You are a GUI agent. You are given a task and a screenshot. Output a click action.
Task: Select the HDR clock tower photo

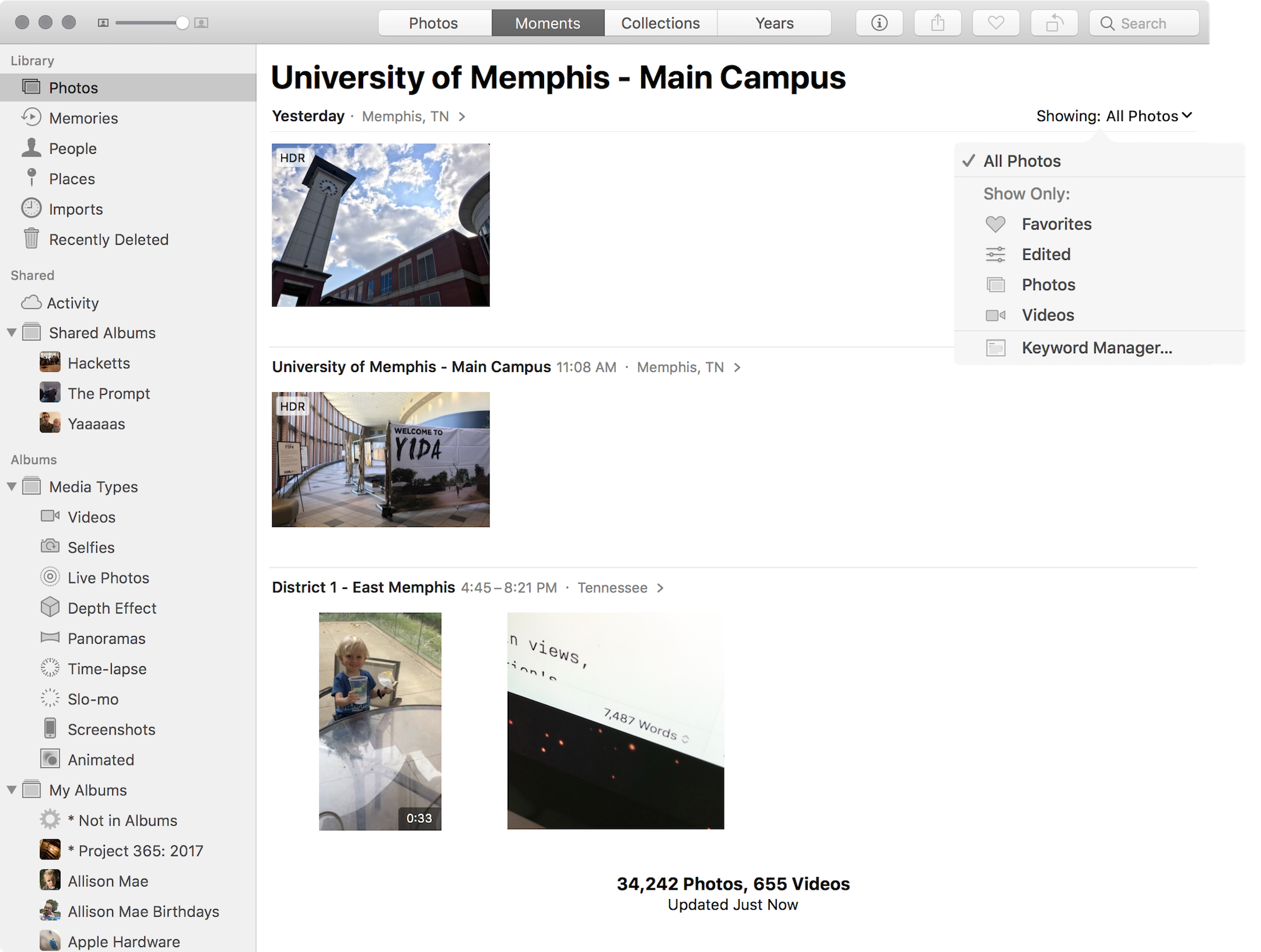380,225
